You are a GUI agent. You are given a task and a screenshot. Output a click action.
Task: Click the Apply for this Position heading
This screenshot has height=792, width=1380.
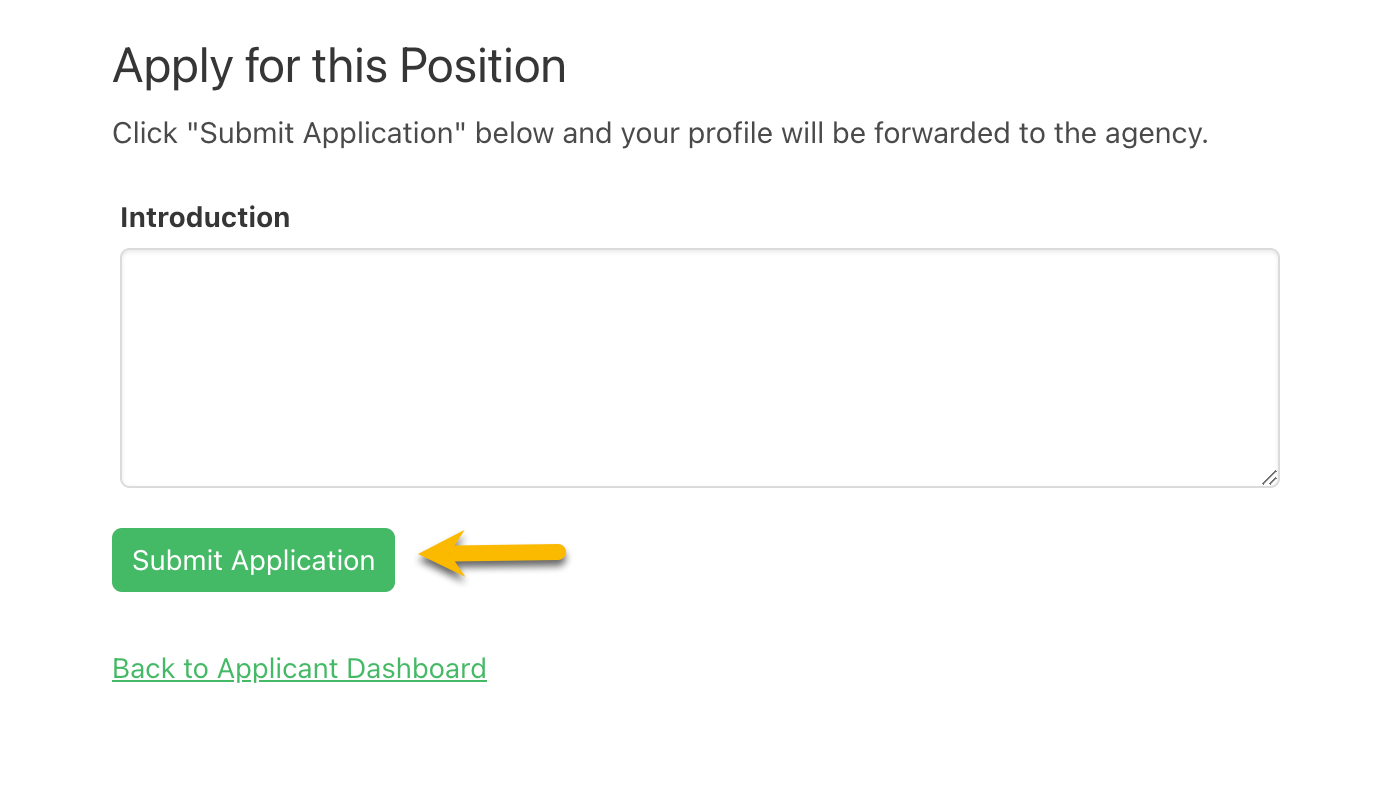point(339,65)
